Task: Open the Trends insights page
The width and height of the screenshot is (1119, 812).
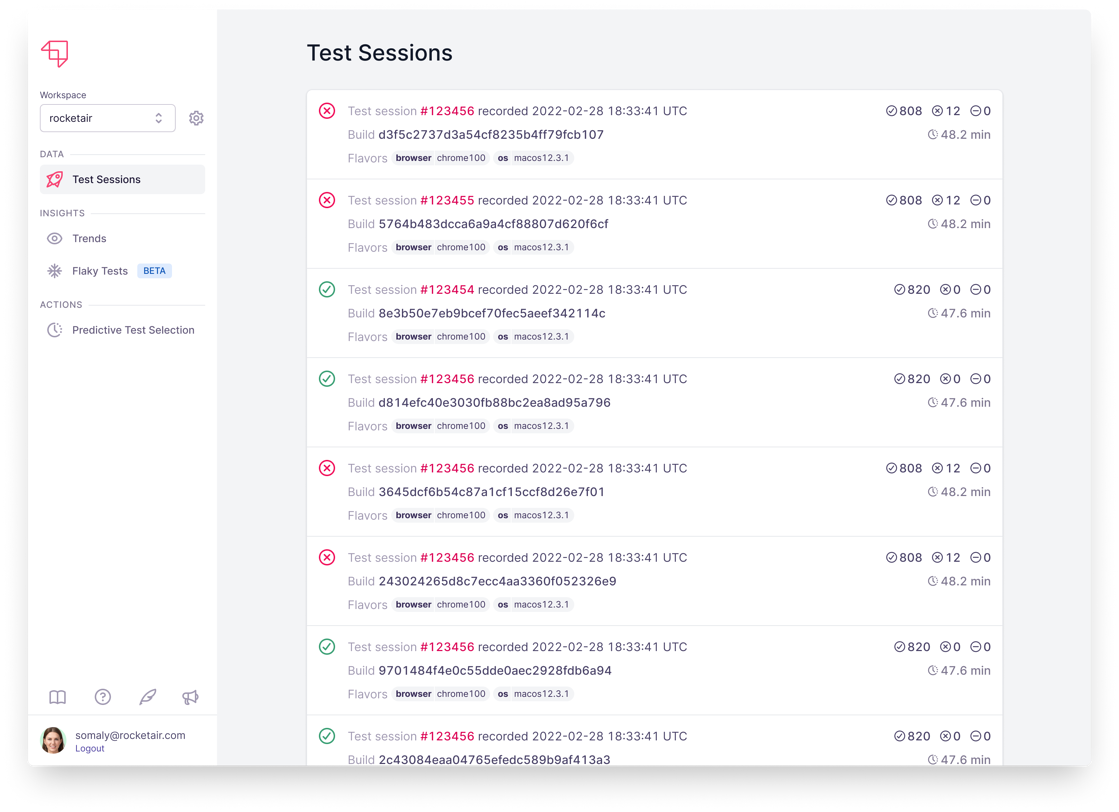Action: (89, 239)
